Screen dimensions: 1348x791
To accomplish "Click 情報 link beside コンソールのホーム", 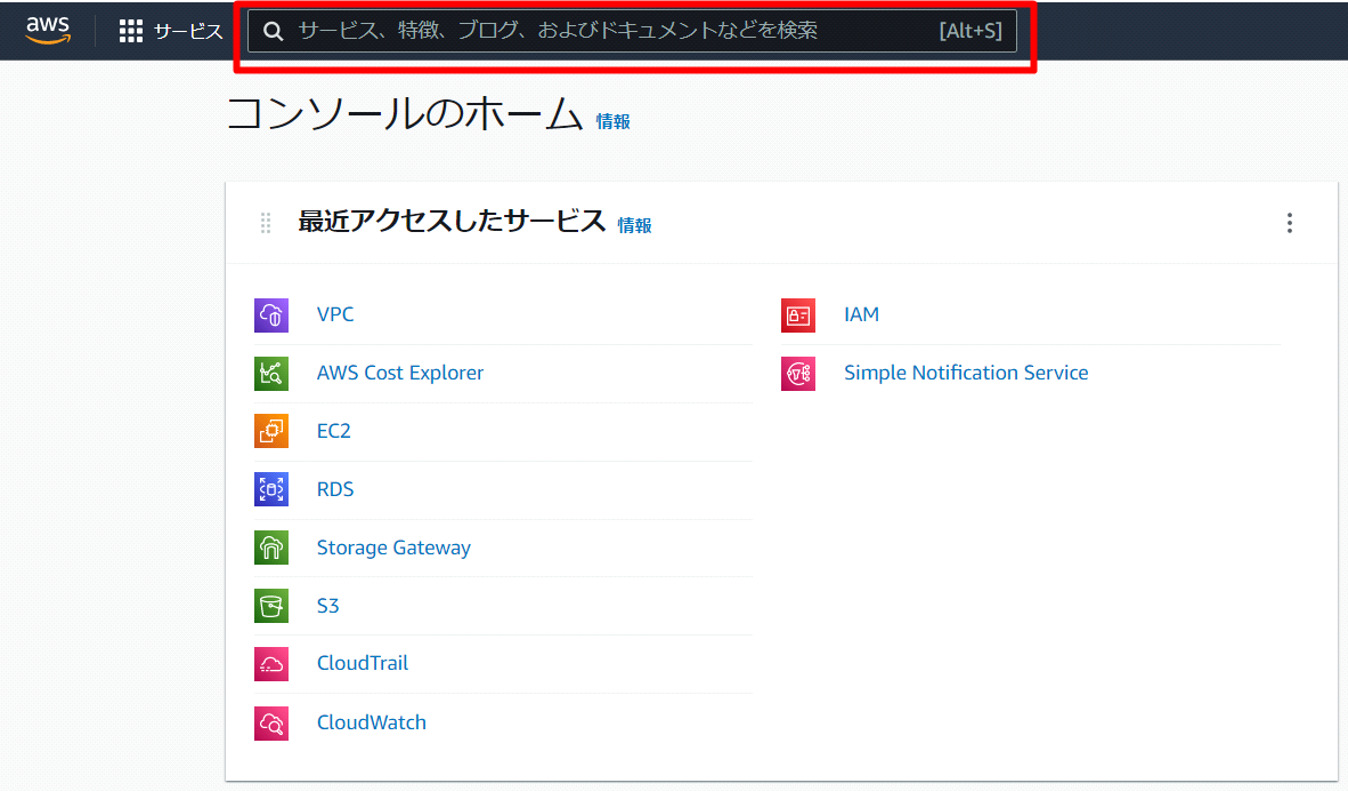I will 613,122.
